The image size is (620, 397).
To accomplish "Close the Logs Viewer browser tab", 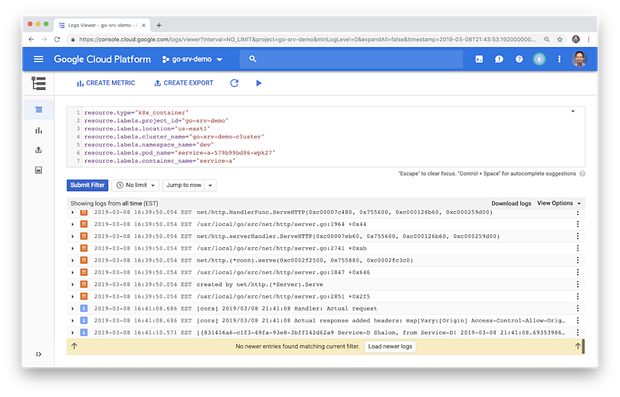I will 144,25.
